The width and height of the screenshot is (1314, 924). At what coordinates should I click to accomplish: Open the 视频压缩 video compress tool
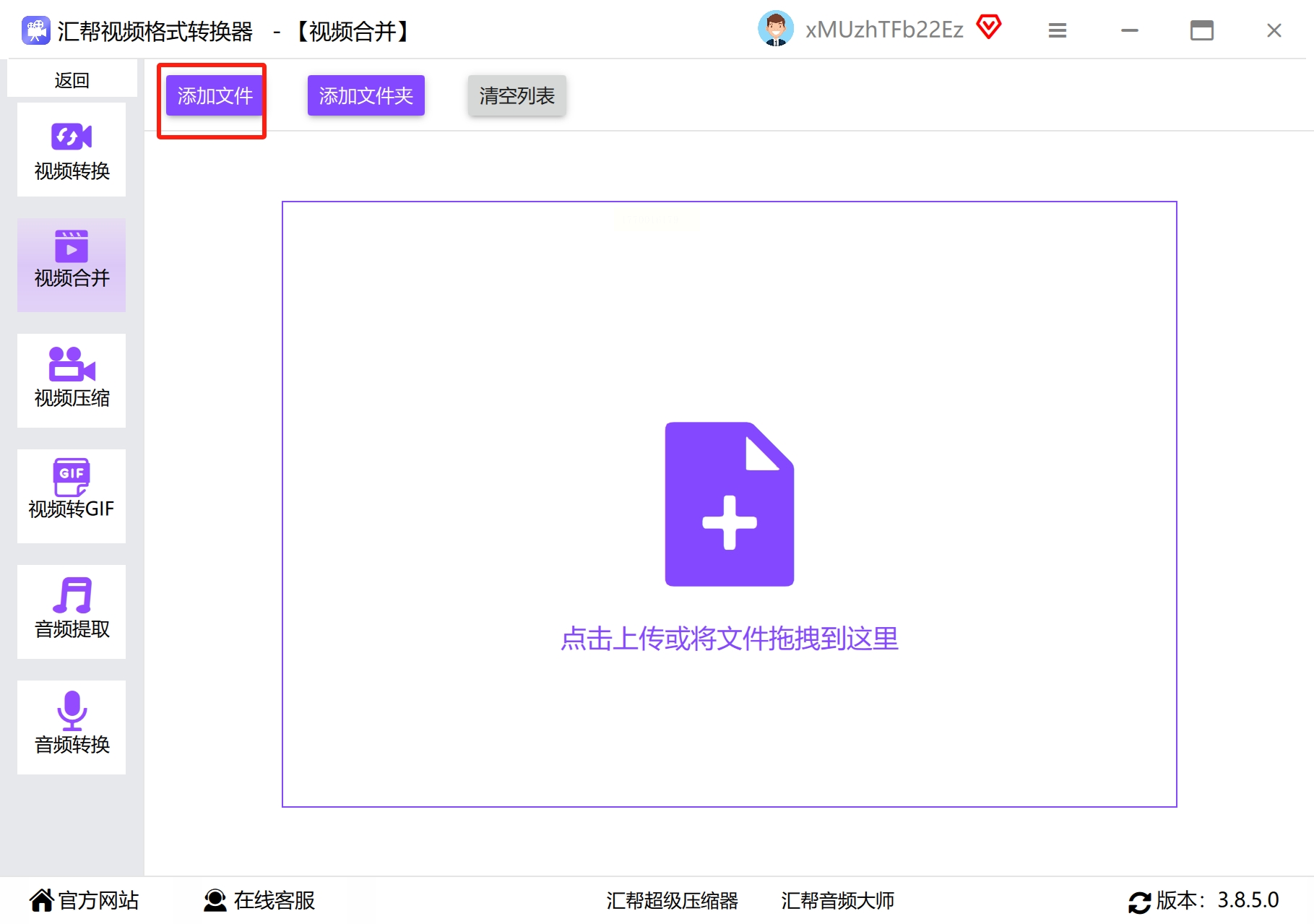pyautogui.click(x=72, y=381)
